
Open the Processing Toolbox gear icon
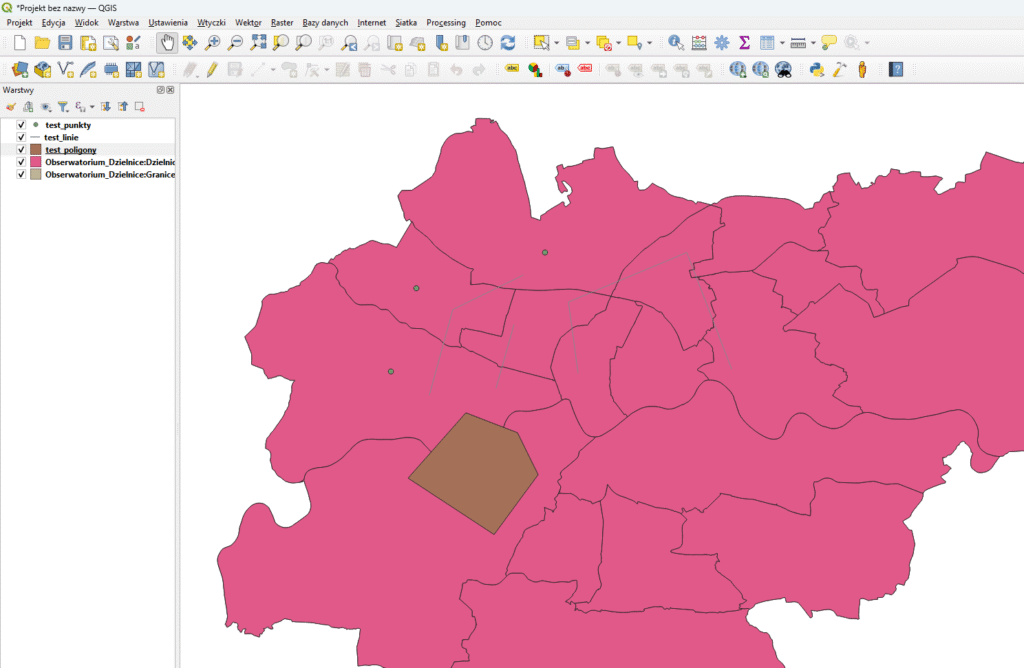tap(721, 43)
